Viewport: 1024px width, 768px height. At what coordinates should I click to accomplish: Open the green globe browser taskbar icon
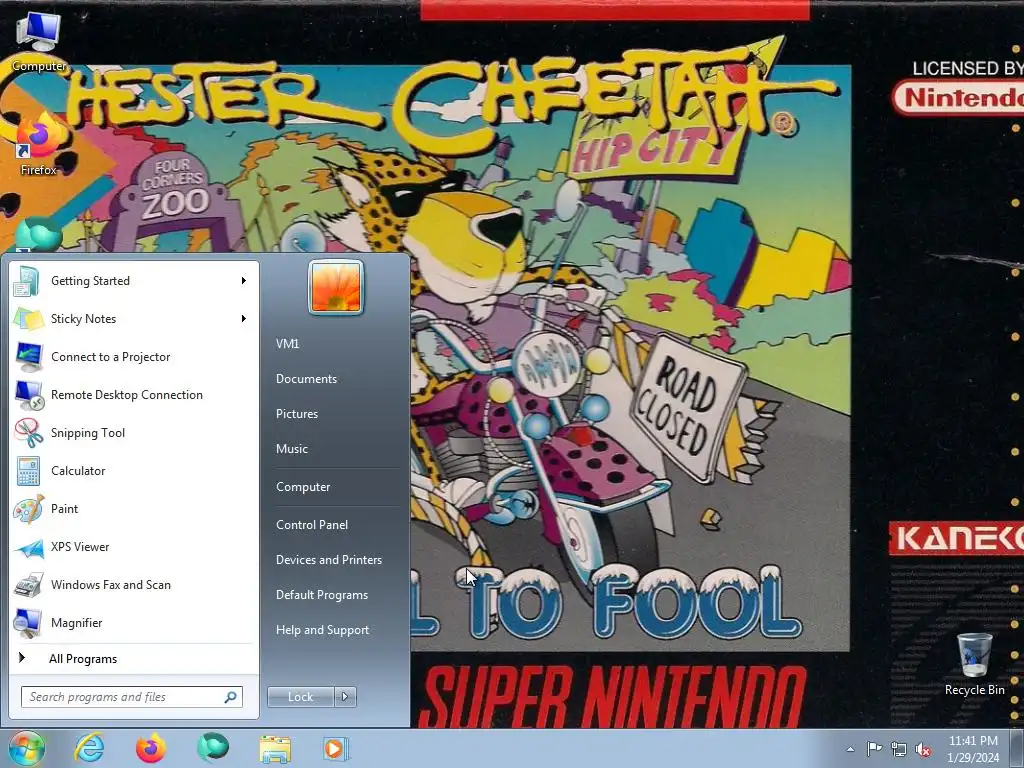pos(213,748)
